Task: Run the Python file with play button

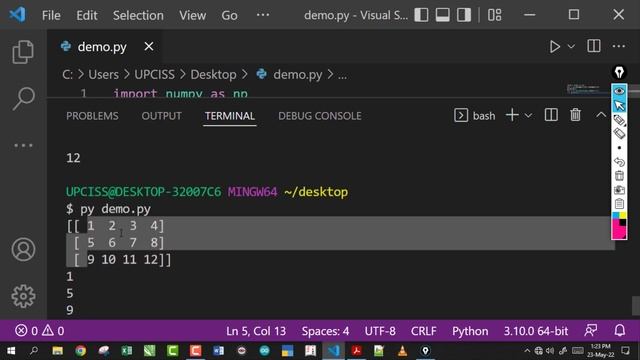Action: point(554,47)
